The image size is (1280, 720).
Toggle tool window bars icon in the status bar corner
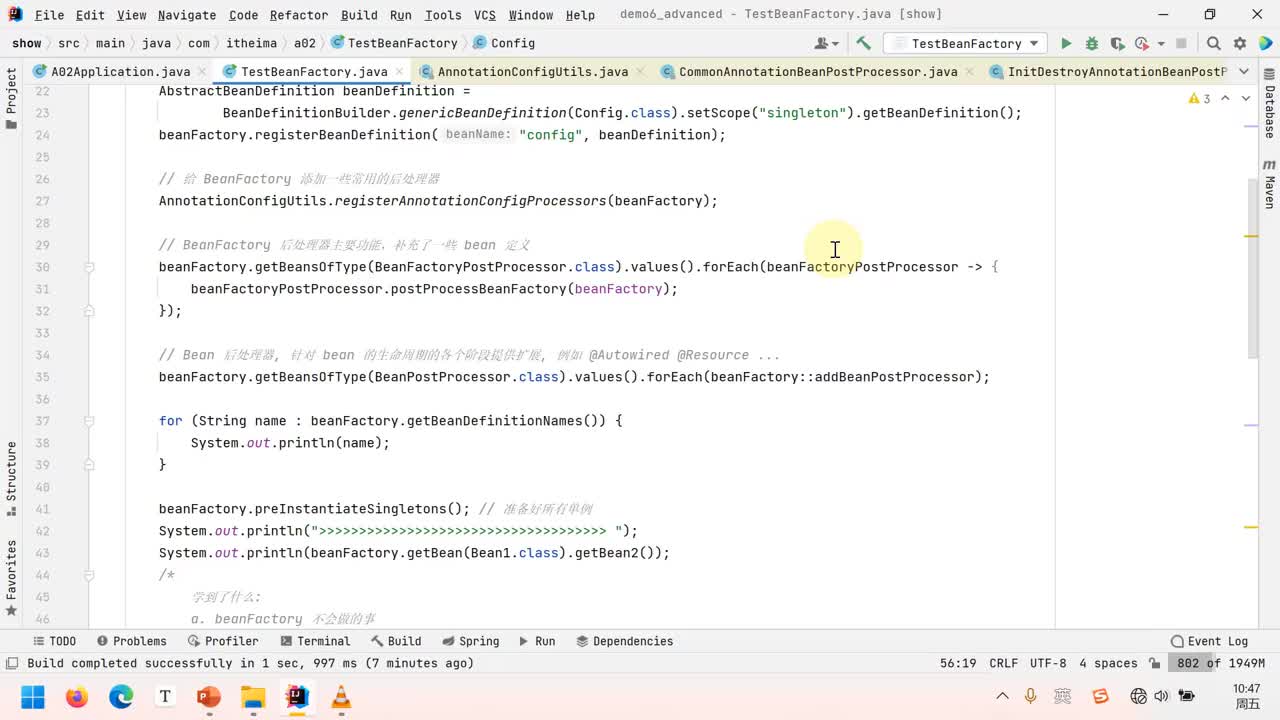pos(12,663)
